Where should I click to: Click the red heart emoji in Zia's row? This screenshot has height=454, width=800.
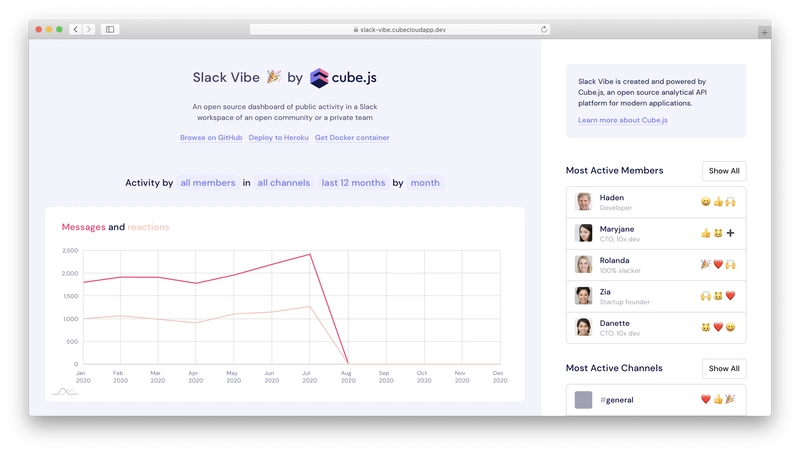tap(731, 296)
